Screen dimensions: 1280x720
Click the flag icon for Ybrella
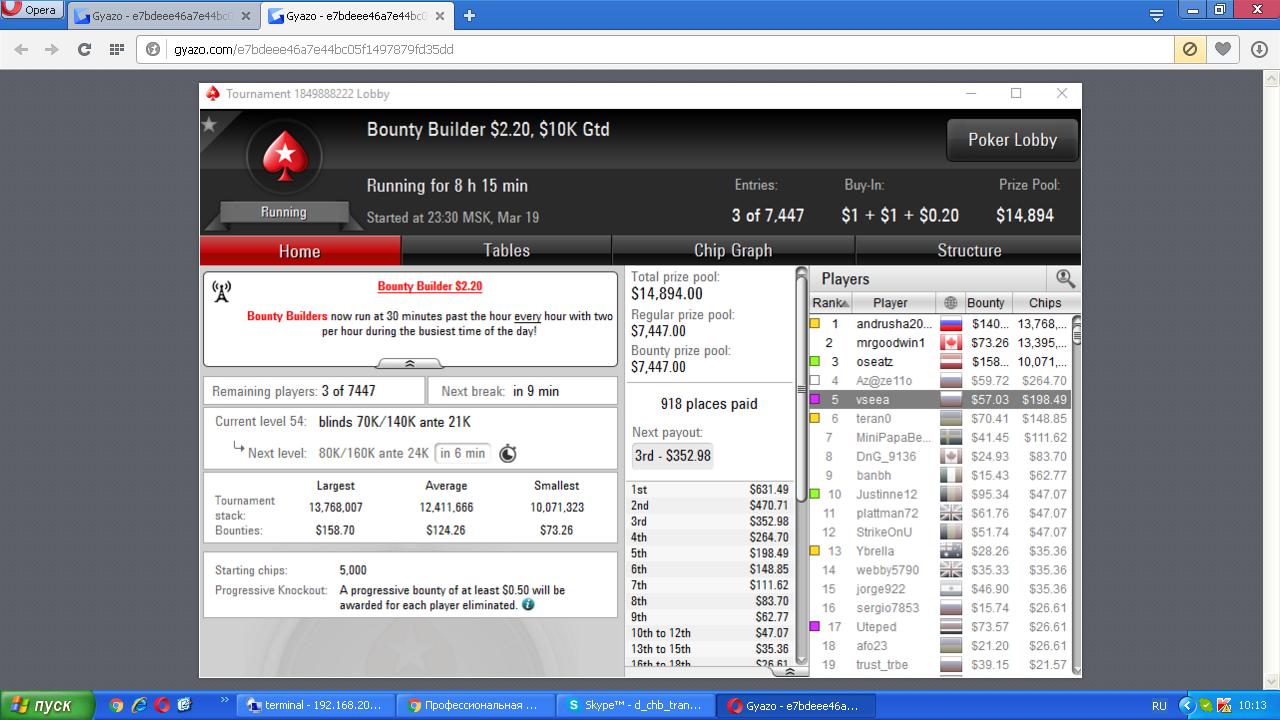pos(951,551)
